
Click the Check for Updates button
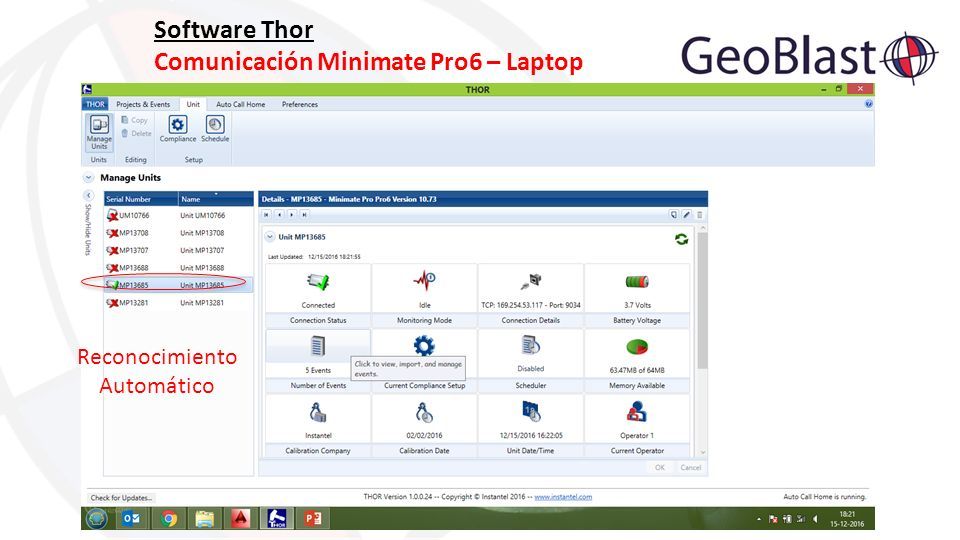tap(121, 498)
